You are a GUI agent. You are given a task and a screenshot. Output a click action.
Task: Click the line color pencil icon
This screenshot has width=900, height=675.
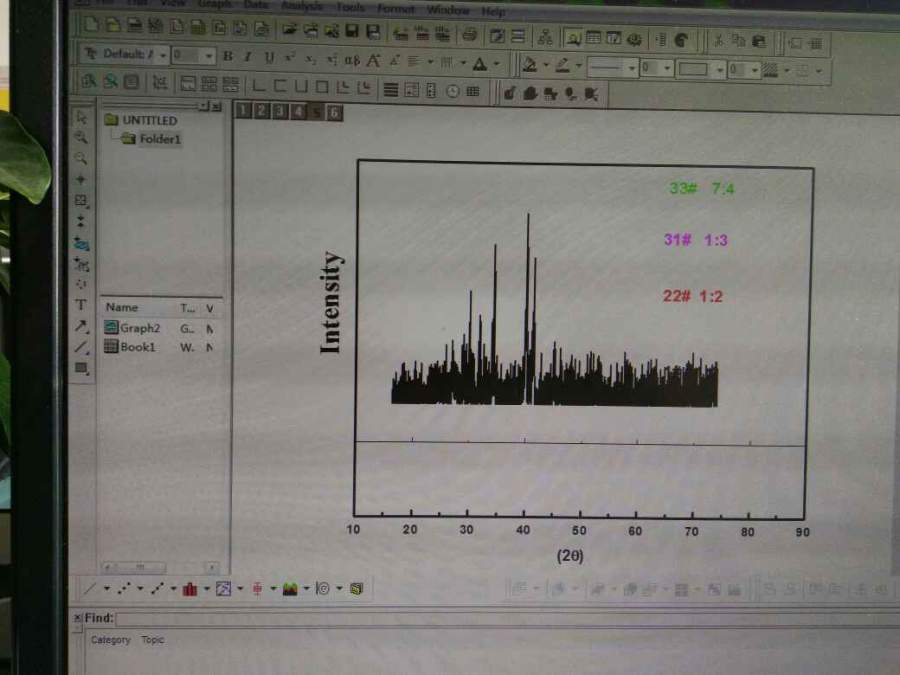pos(563,65)
